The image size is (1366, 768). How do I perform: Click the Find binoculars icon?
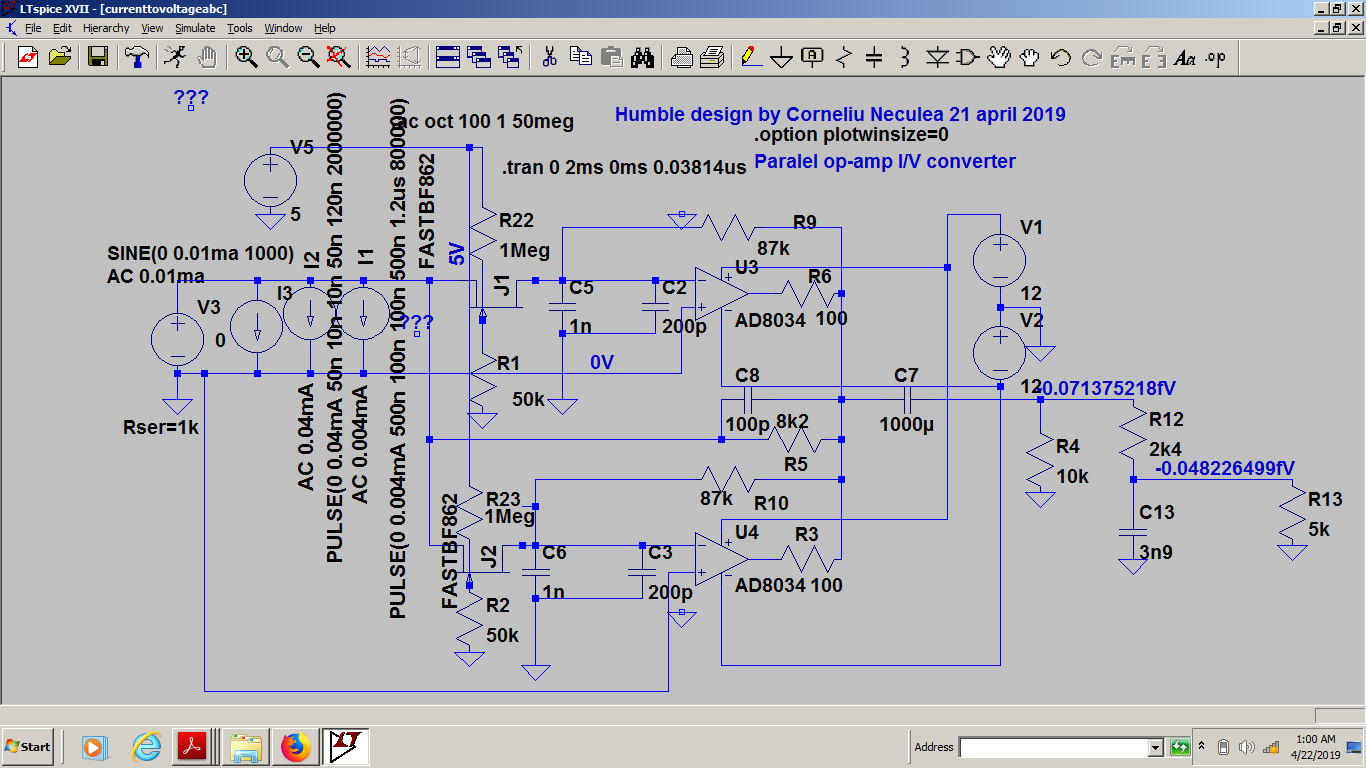click(x=642, y=57)
